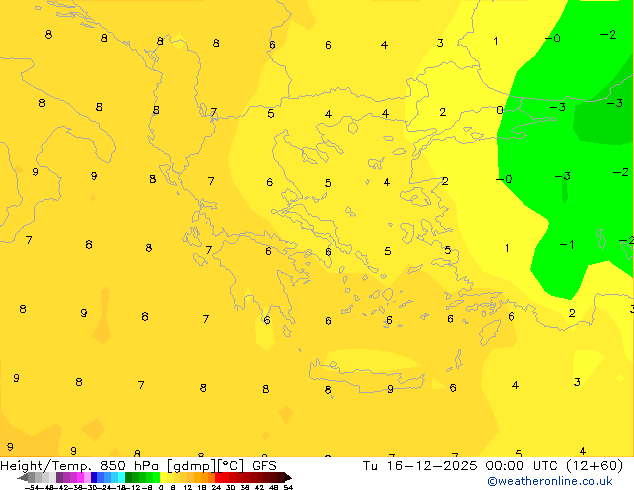This screenshot has height=490, width=634.
Task: Click the '[°C]' unit label
Action: tap(230, 466)
